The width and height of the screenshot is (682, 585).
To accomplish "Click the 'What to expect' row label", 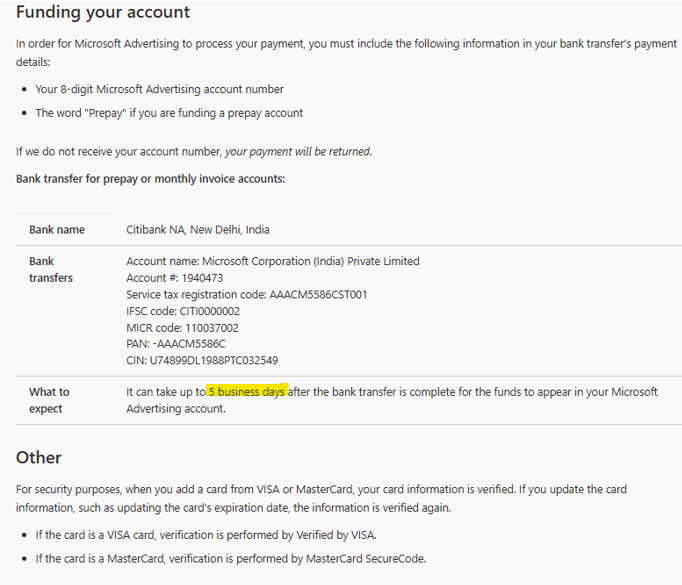I will coord(49,400).
